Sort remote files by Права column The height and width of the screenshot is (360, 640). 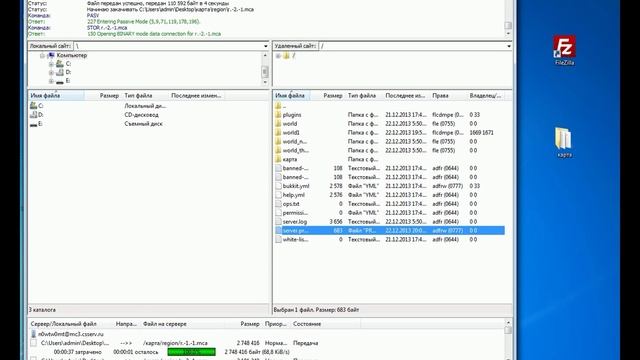point(448,96)
